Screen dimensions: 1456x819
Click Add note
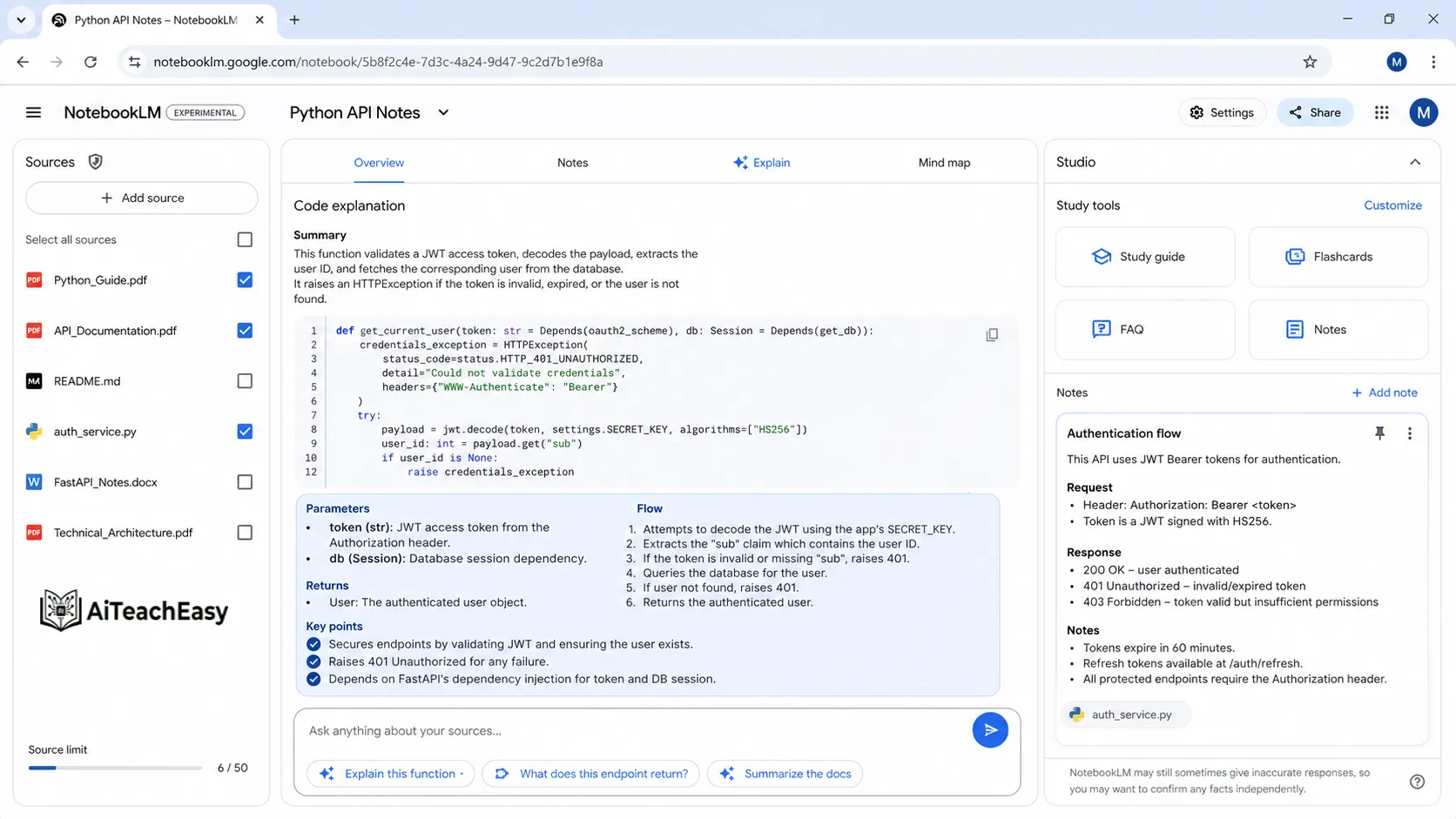click(1385, 393)
